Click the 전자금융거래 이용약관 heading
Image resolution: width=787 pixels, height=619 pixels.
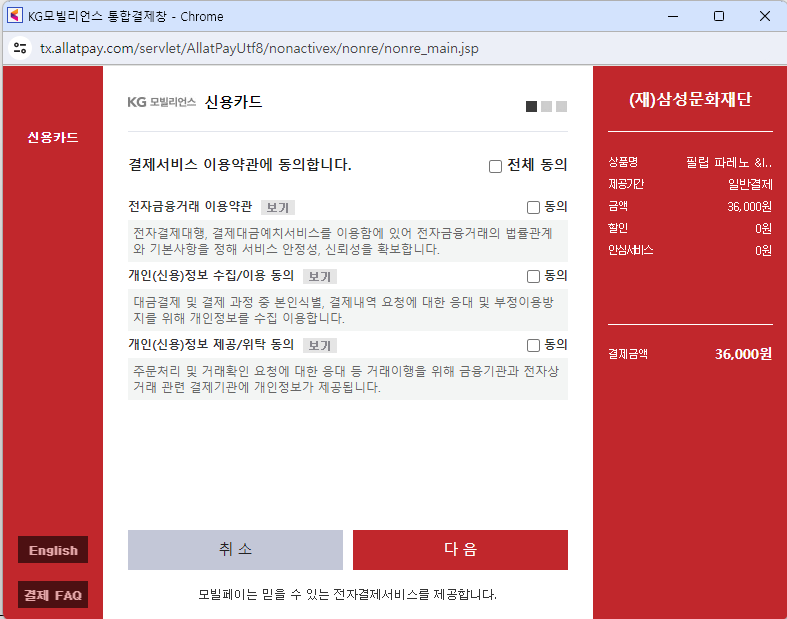point(190,206)
